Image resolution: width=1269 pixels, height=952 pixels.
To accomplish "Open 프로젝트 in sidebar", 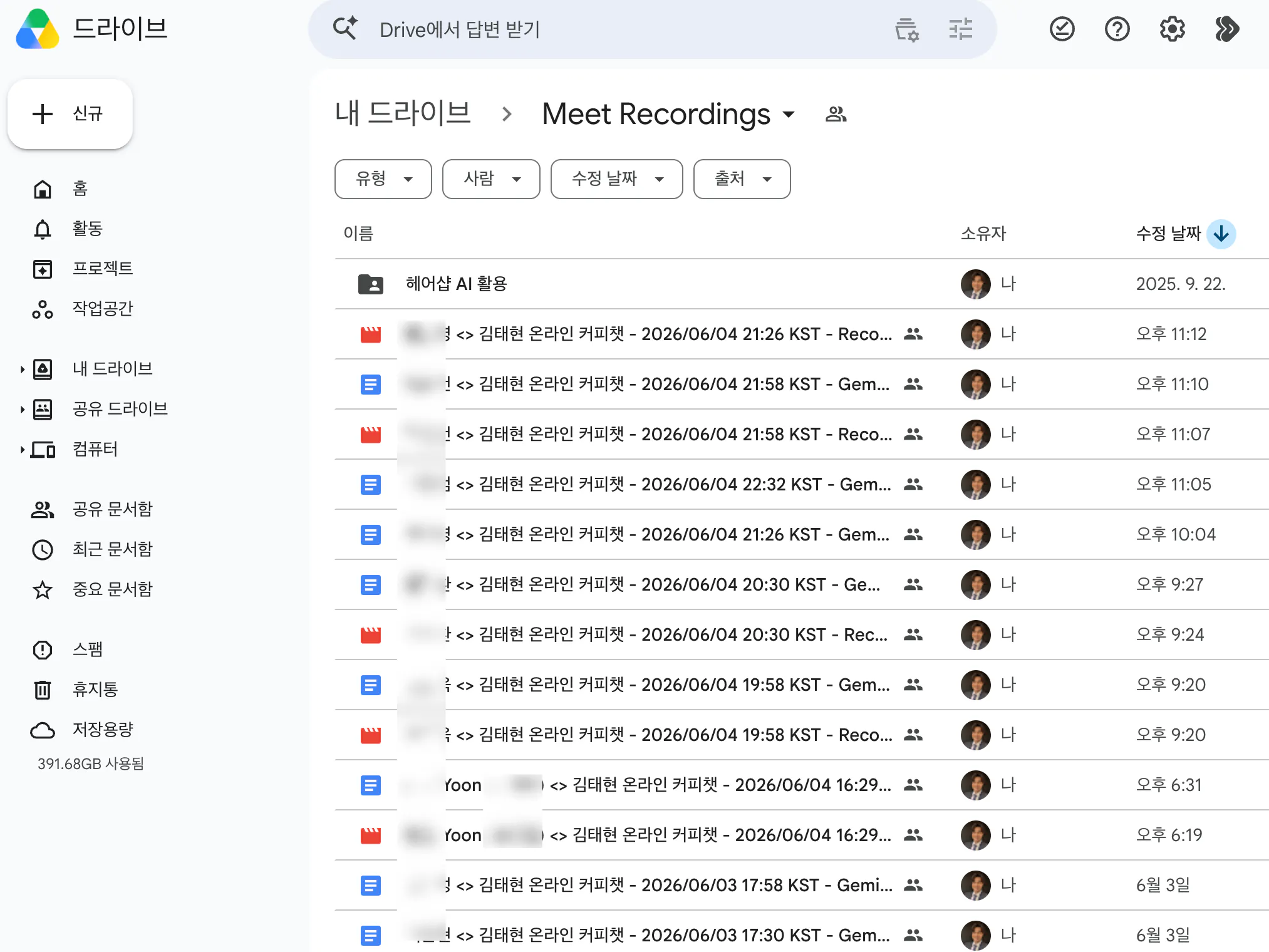I will (102, 269).
